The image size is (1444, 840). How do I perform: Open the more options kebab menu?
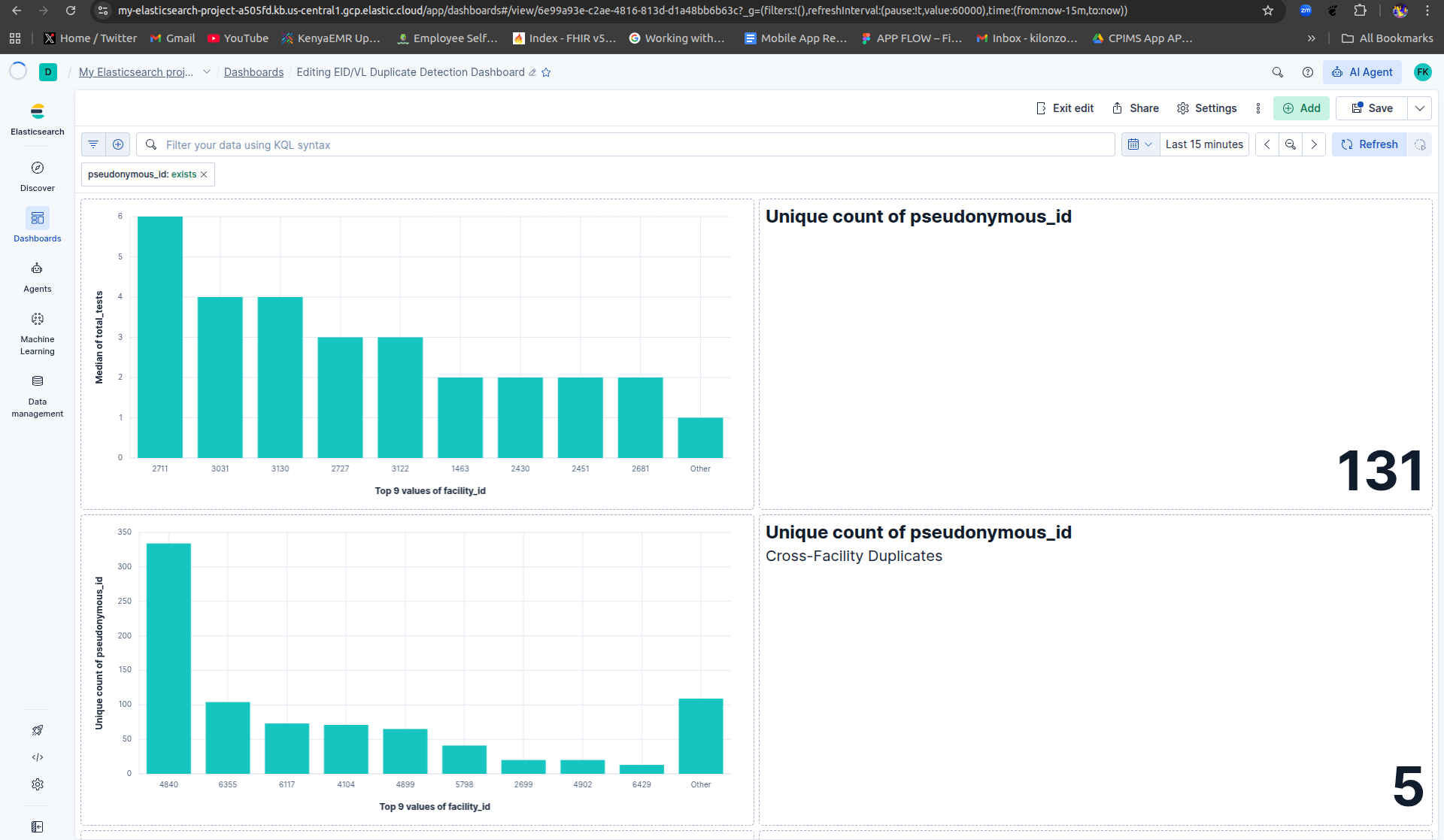[x=1258, y=108]
